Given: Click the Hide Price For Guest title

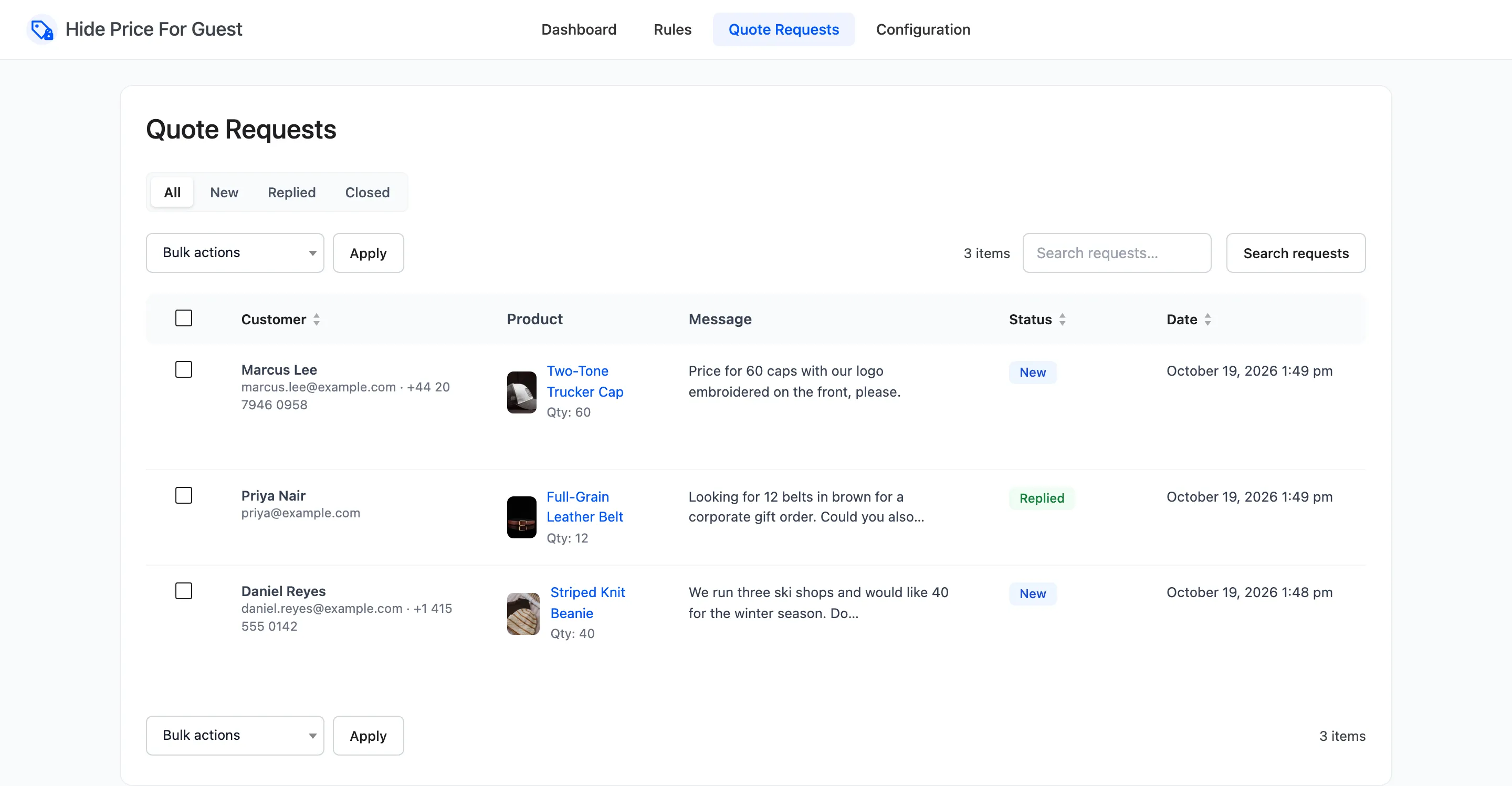Looking at the screenshot, I should (x=154, y=29).
